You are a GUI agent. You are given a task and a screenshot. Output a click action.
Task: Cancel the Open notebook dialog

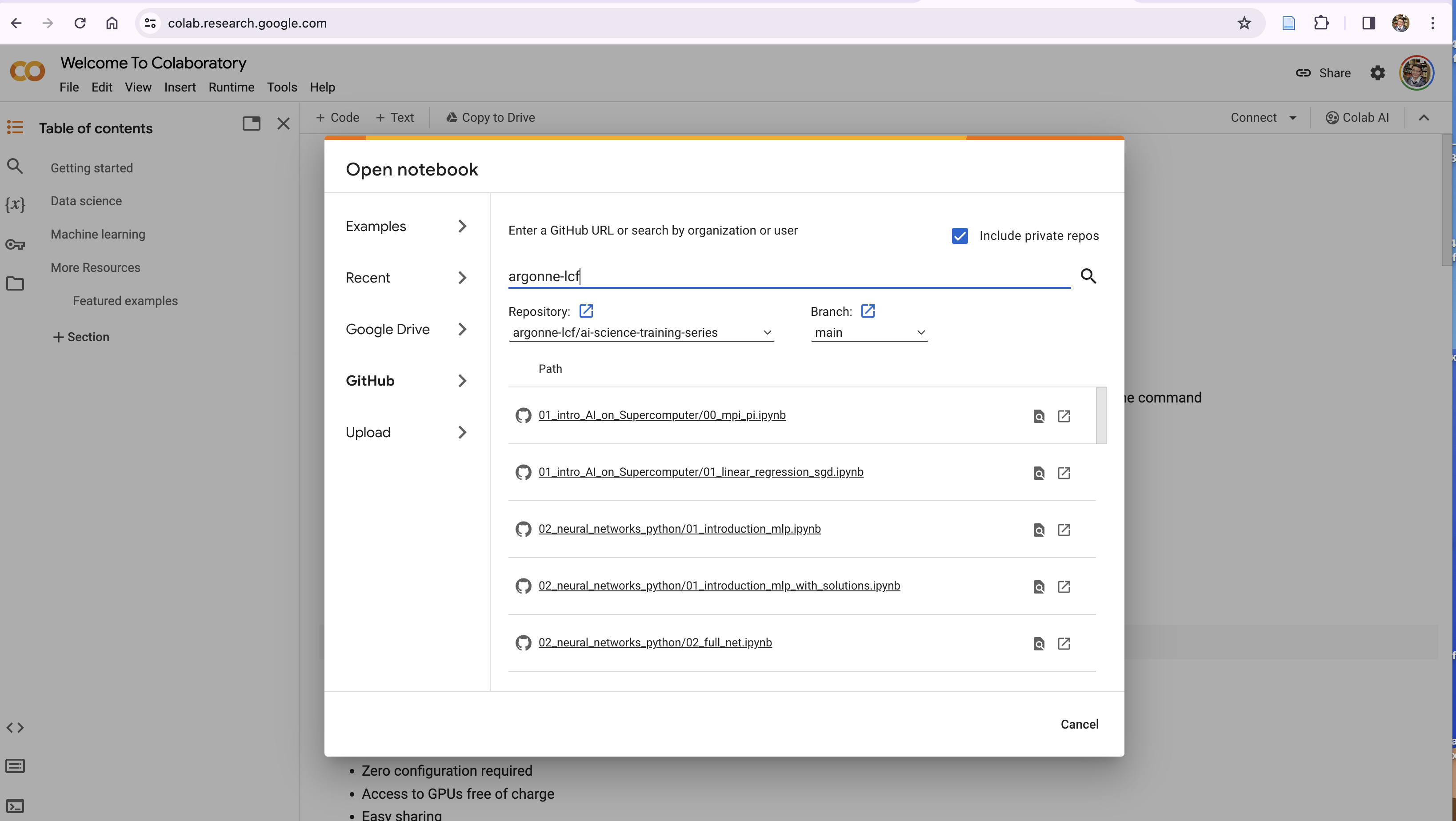[x=1079, y=725]
